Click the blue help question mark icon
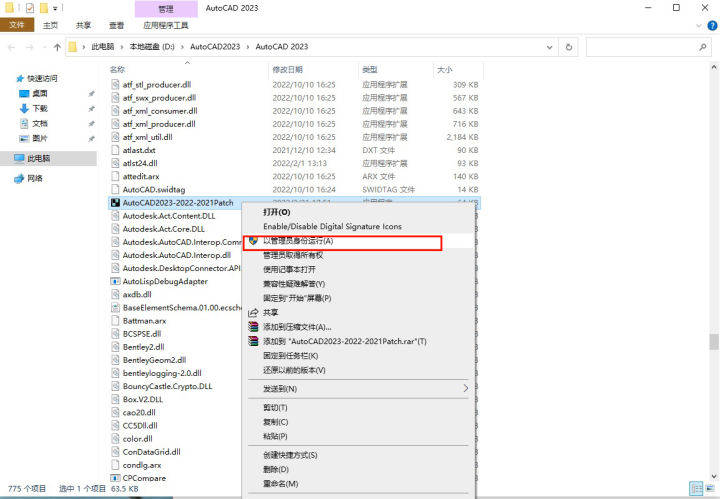The height and width of the screenshot is (499, 720). click(712, 26)
